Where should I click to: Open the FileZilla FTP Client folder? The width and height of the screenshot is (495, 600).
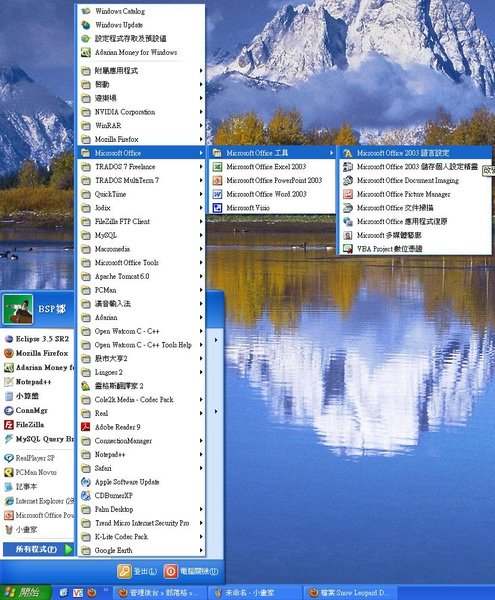pyautogui.click(x=141, y=221)
